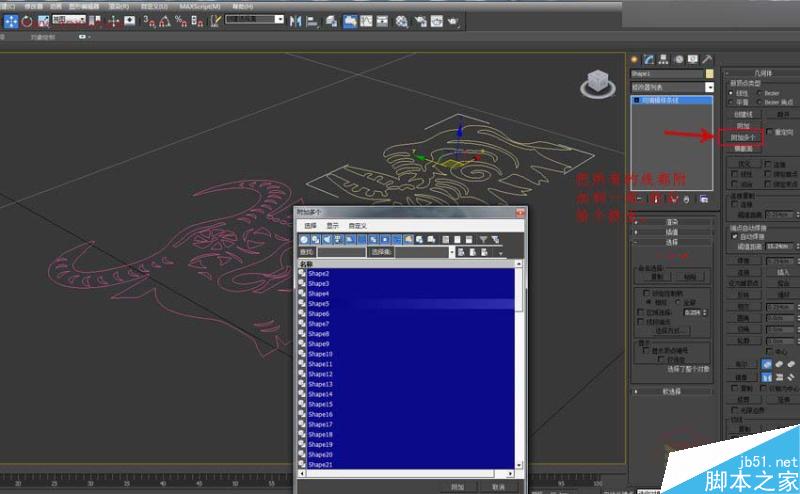The image size is (800, 494).
Task: Select the Bezier vertex type radio button
Action: [x=760, y=93]
